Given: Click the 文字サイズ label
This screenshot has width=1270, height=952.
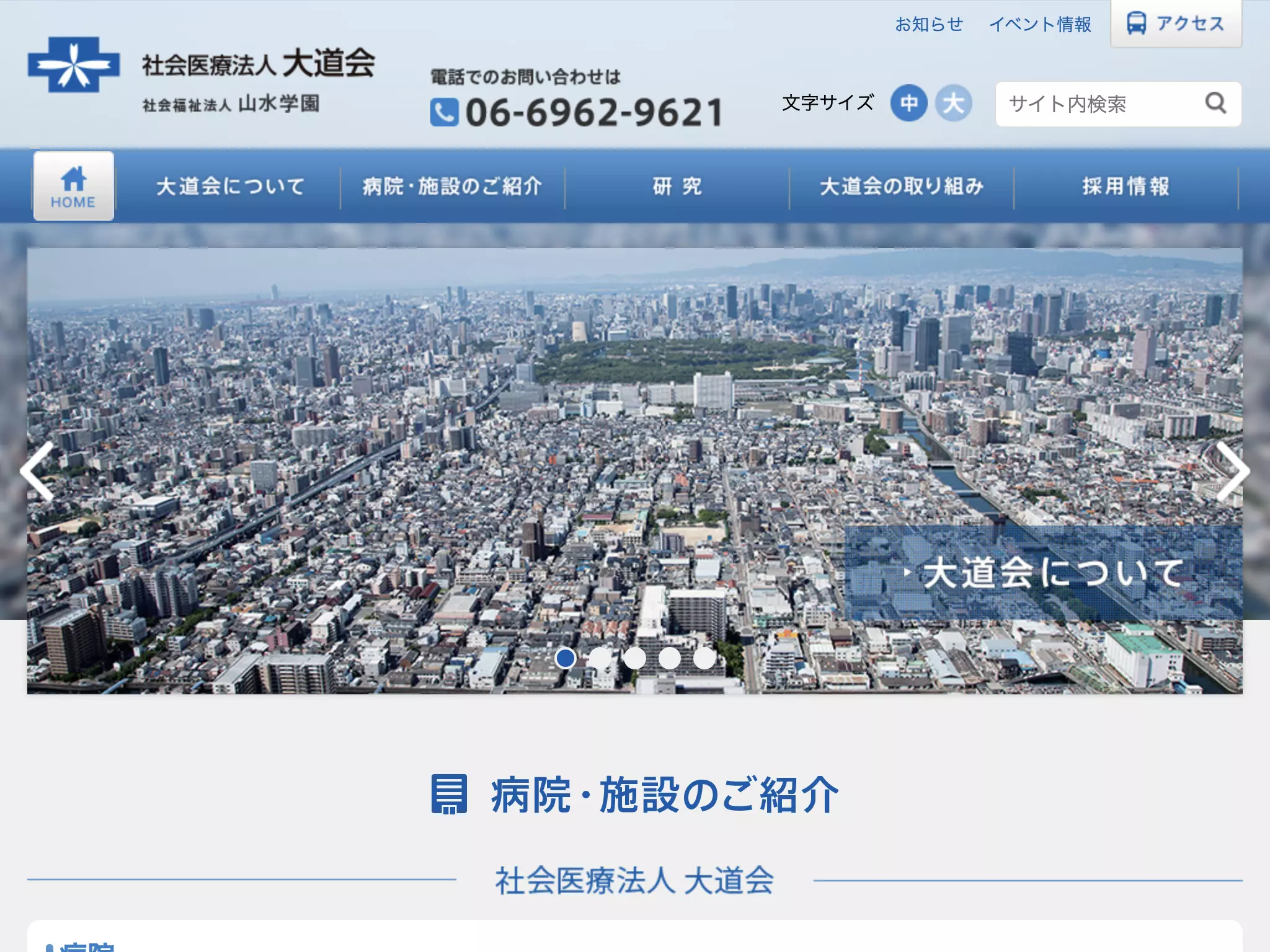Looking at the screenshot, I should [828, 103].
